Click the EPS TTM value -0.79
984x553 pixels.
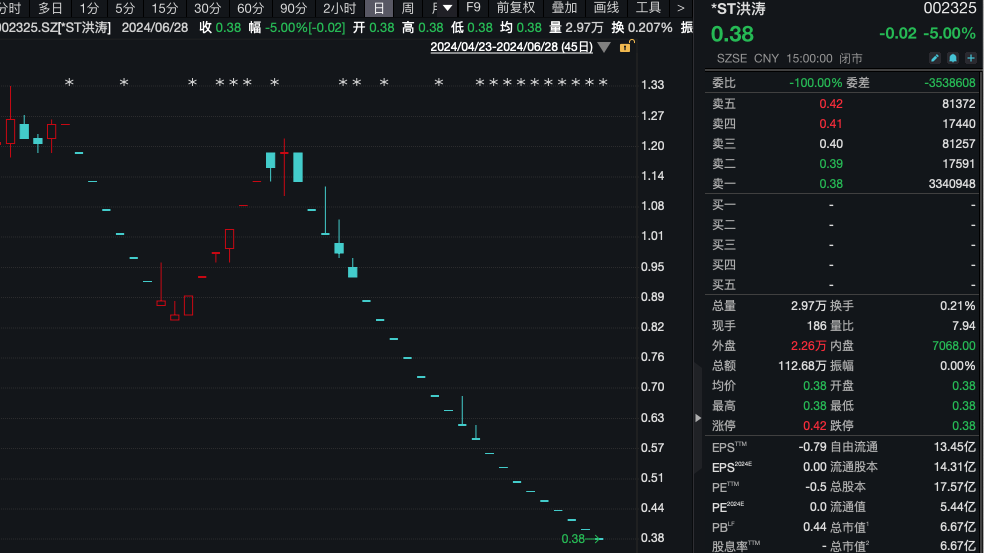click(812, 447)
